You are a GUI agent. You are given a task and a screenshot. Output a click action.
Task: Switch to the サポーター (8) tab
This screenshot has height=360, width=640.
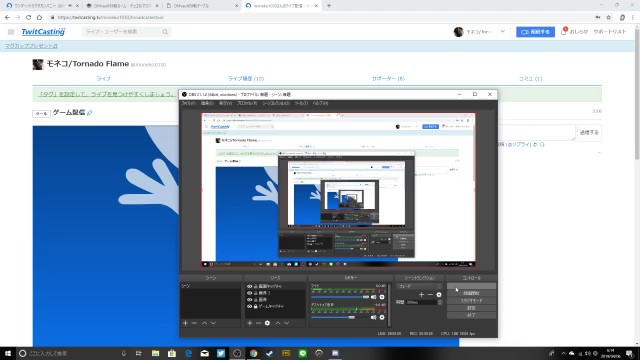pyautogui.click(x=388, y=78)
